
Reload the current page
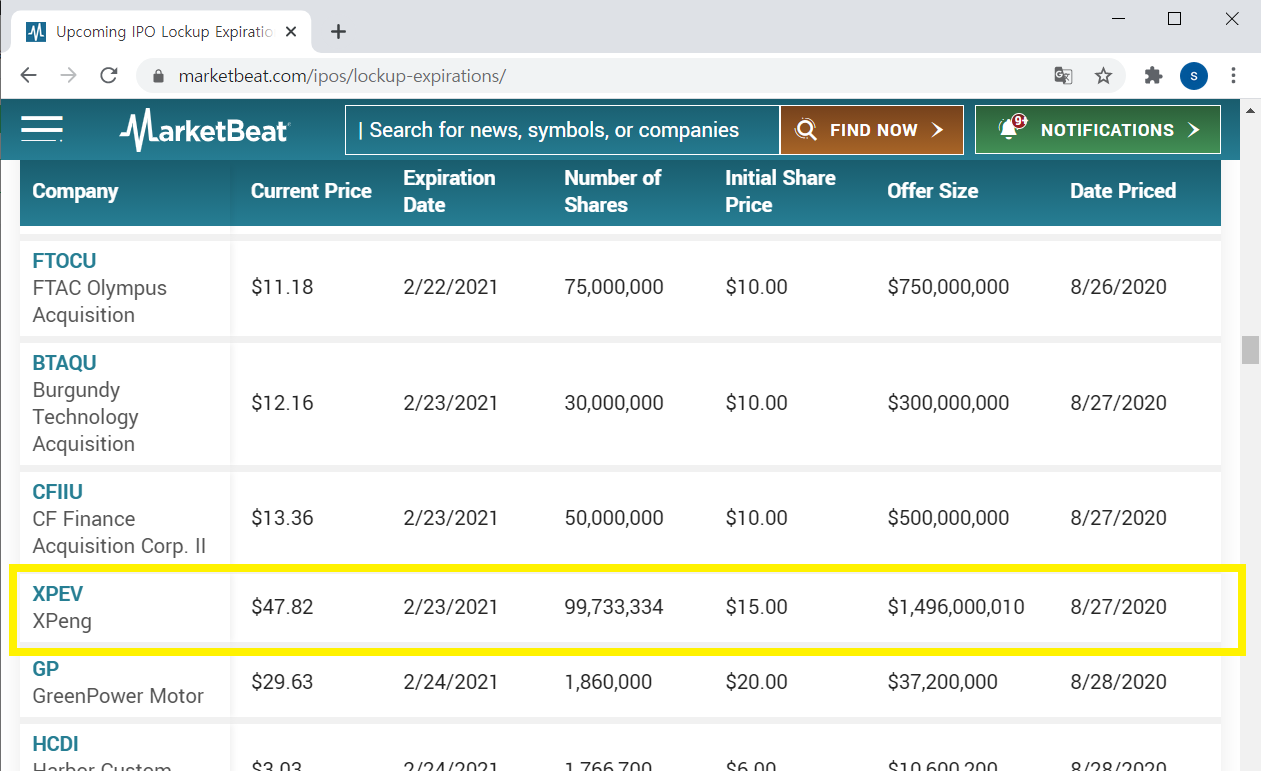click(109, 76)
